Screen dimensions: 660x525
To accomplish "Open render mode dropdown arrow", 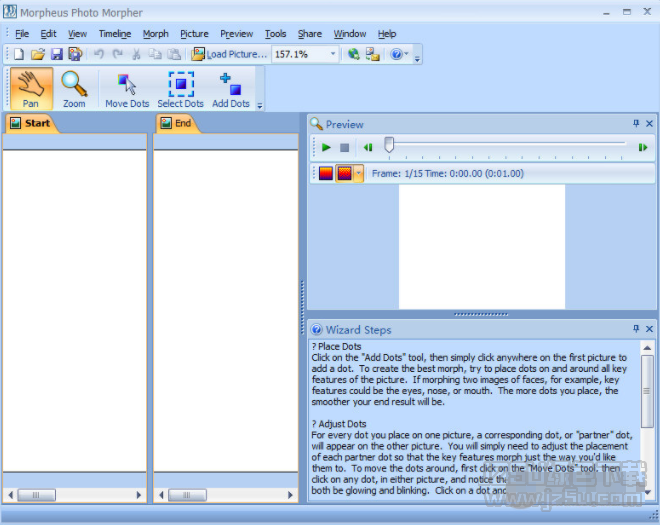I will pyautogui.click(x=359, y=173).
